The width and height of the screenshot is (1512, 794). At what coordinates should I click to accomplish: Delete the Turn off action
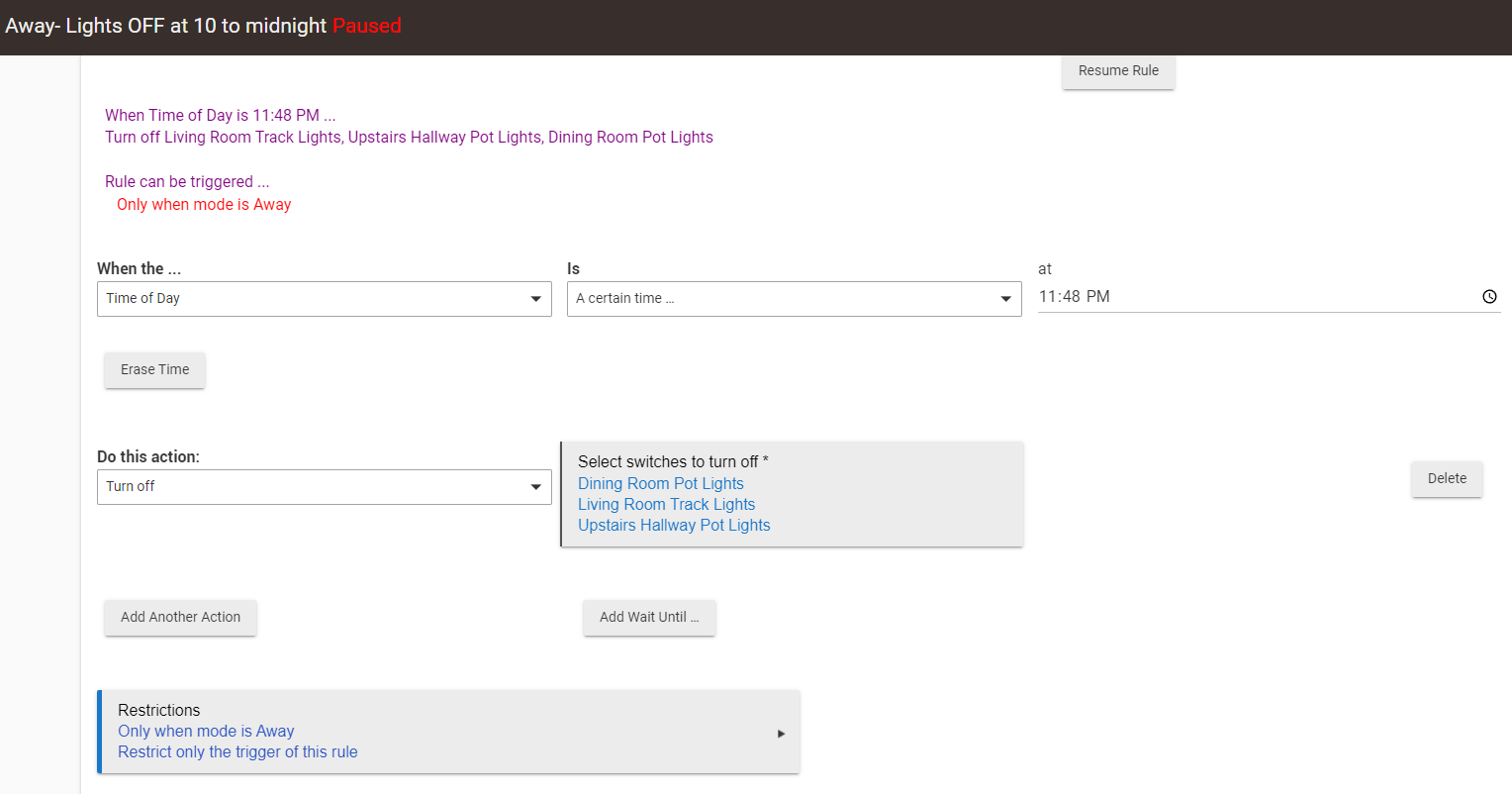[x=1447, y=479]
